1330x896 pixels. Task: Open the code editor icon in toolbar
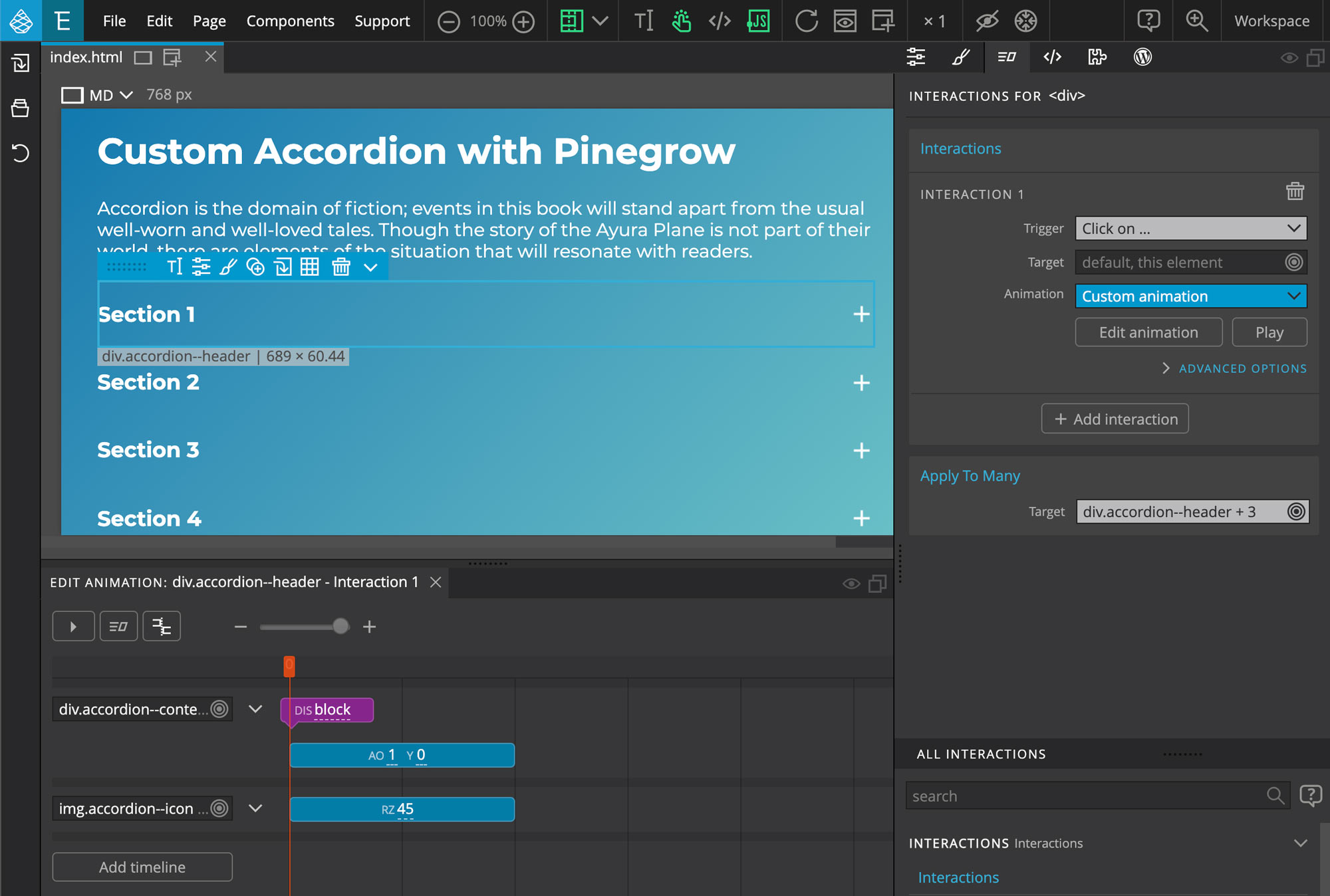(x=720, y=21)
